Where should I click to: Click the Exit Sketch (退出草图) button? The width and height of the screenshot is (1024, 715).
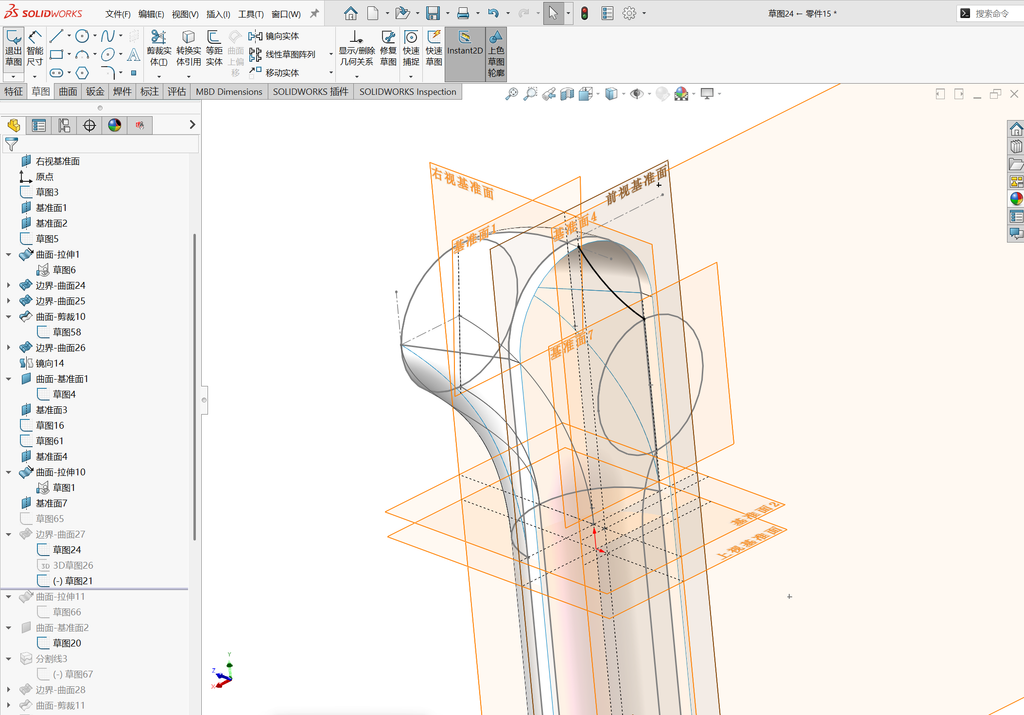pos(14,49)
